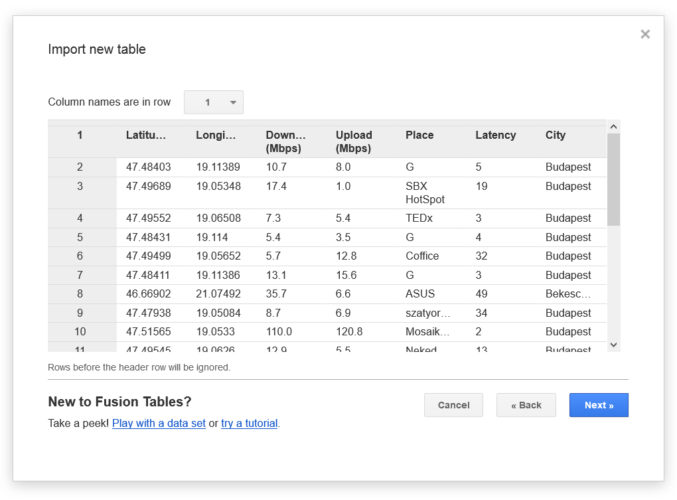This screenshot has height=500, width=677.
Task: Go back with the Back button
Action: [x=526, y=405]
